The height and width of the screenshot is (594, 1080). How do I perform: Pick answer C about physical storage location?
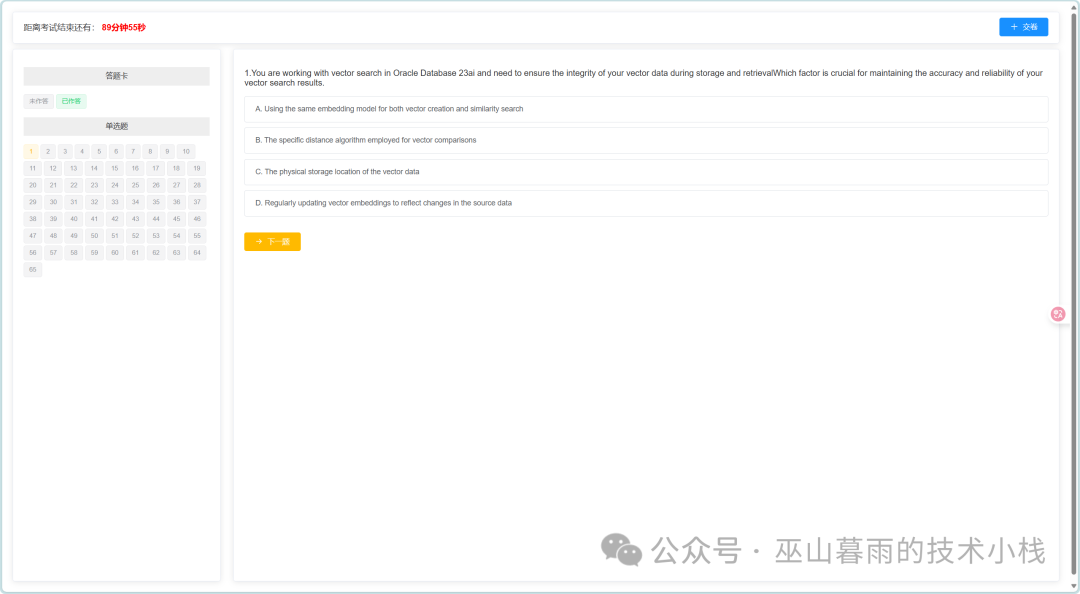coord(646,172)
